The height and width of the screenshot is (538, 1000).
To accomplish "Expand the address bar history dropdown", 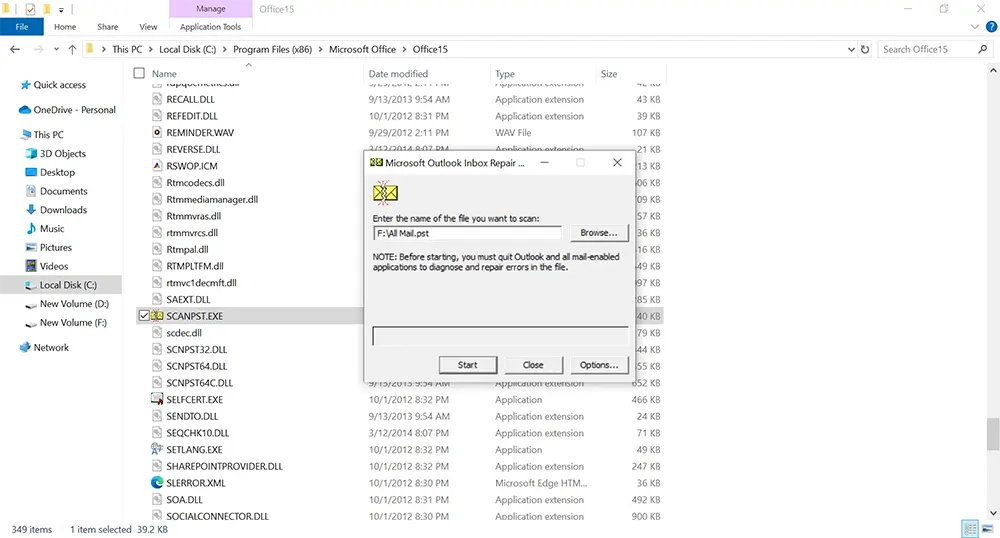I will point(851,49).
